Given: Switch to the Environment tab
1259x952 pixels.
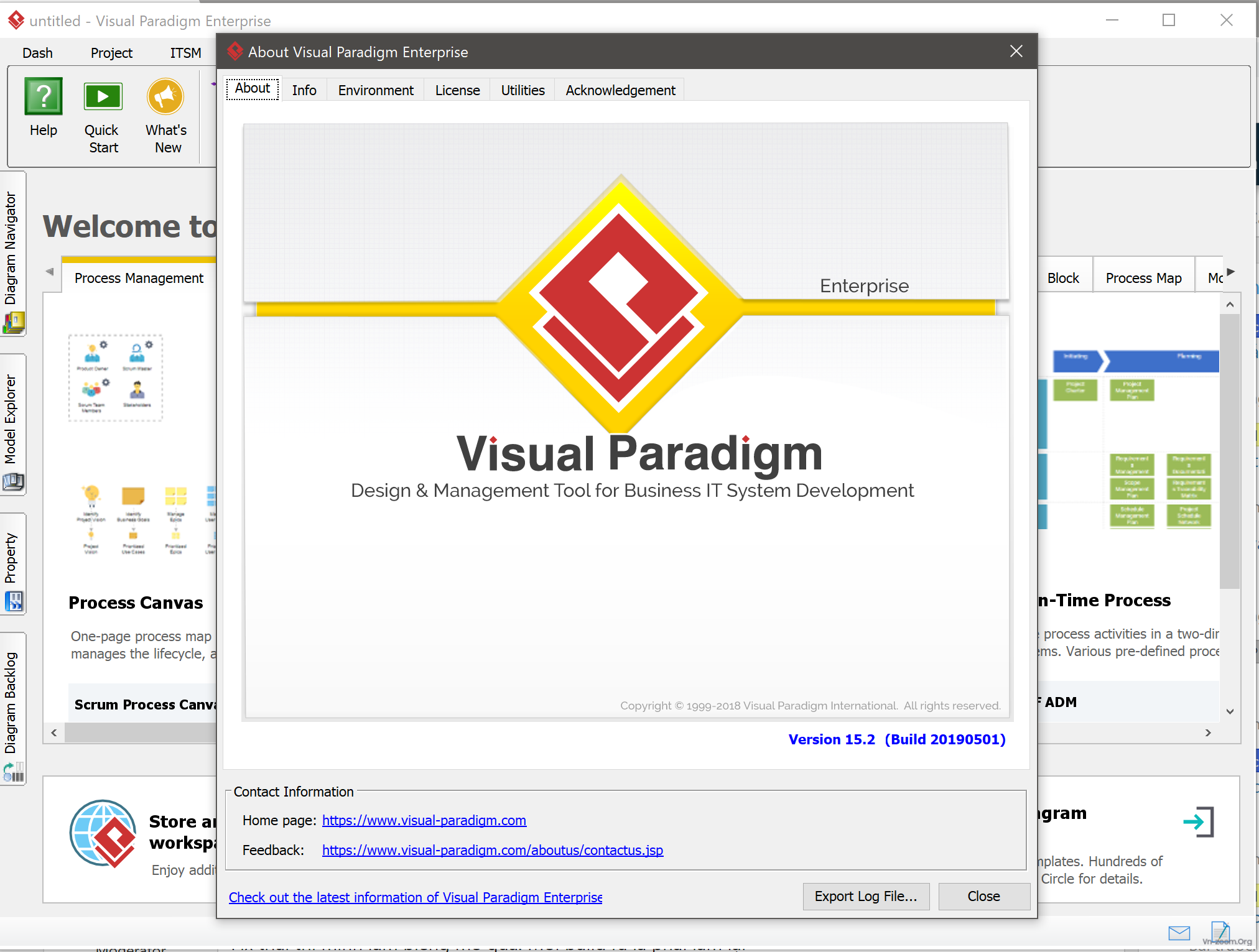Looking at the screenshot, I should click(x=376, y=90).
